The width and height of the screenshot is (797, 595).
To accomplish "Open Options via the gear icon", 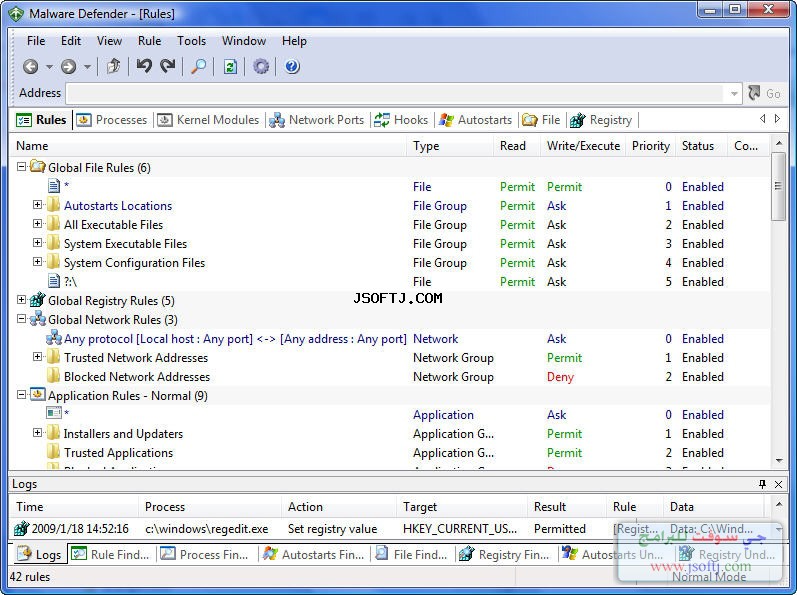I will point(261,67).
